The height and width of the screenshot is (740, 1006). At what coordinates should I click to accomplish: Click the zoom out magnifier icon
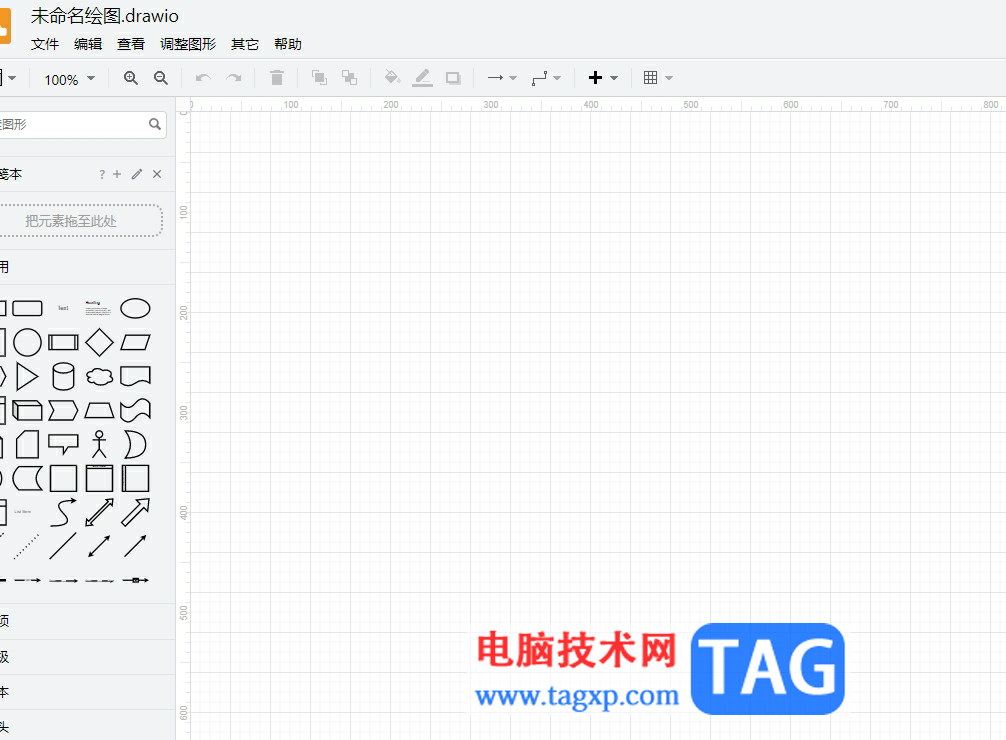point(161,78)
